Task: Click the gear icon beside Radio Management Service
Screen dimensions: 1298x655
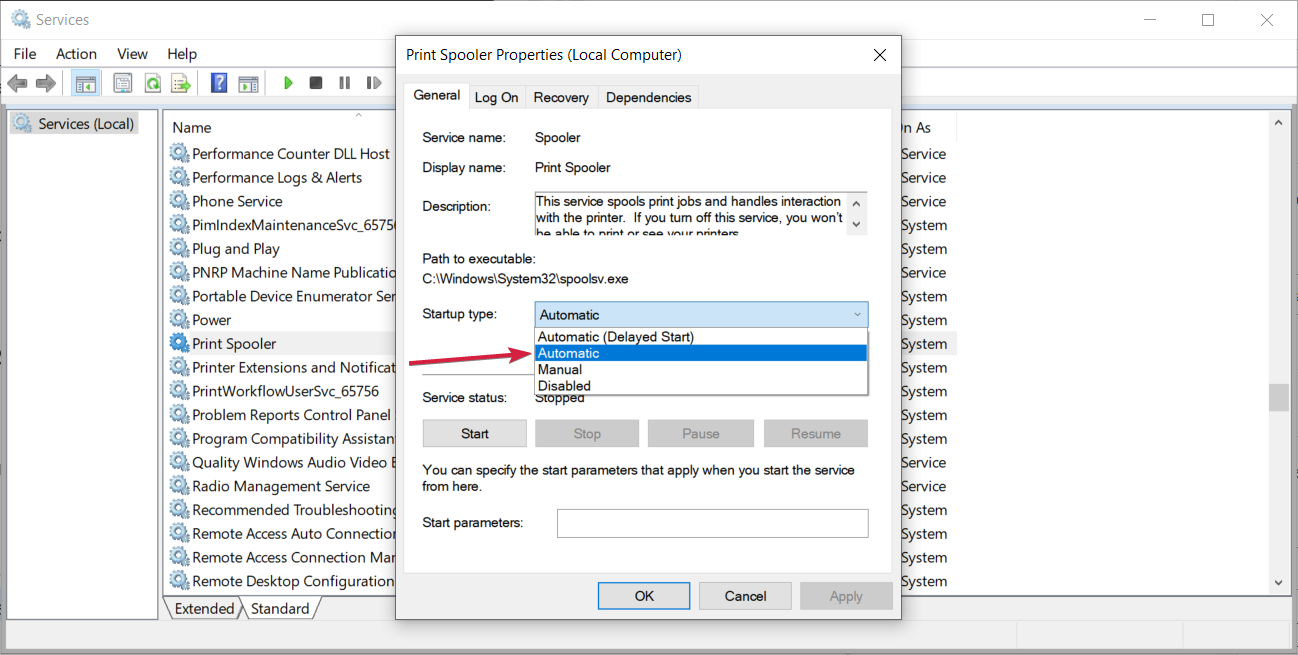Action: 179,486
